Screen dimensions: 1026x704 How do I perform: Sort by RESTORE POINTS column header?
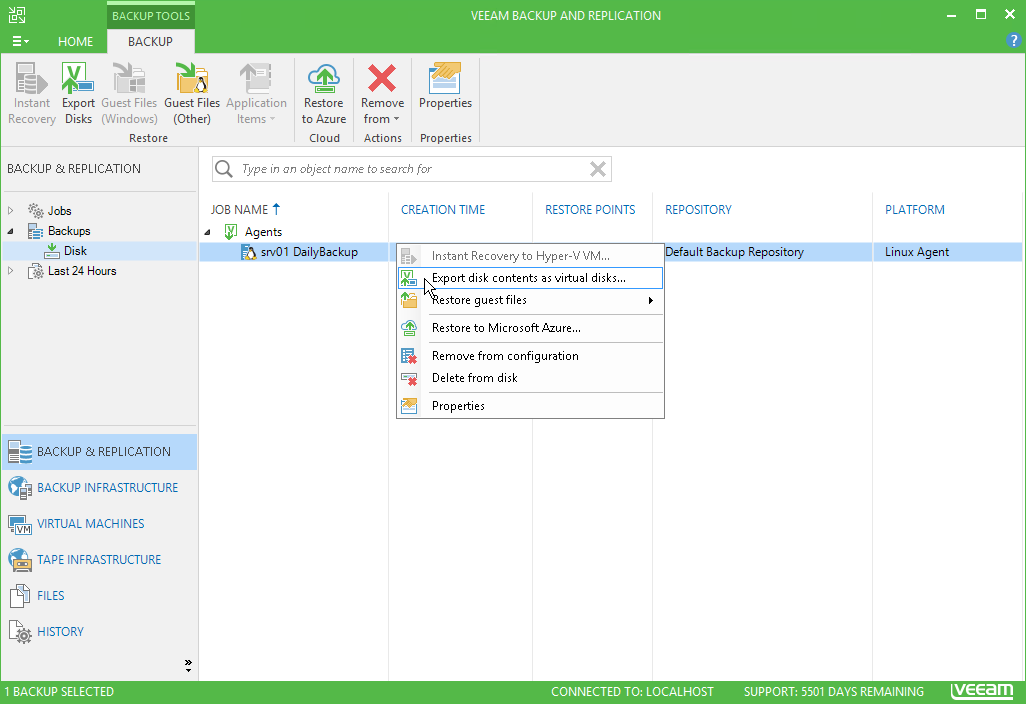[590, 209]
